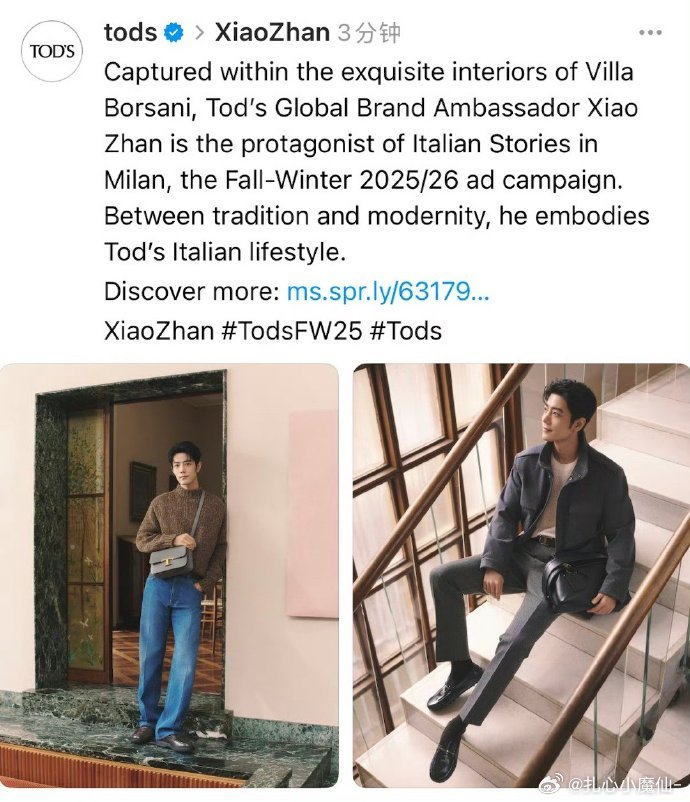Click the 3分钟 post timestamp

tap(369, 33)
